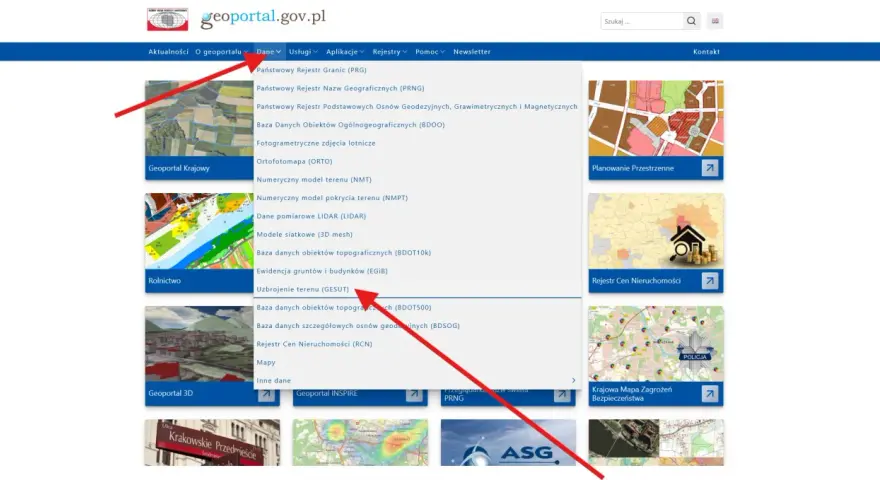The image size is (880, 480).
Task: Expand the O geoportalu dropdown
Action: click(x=221, y=52)
